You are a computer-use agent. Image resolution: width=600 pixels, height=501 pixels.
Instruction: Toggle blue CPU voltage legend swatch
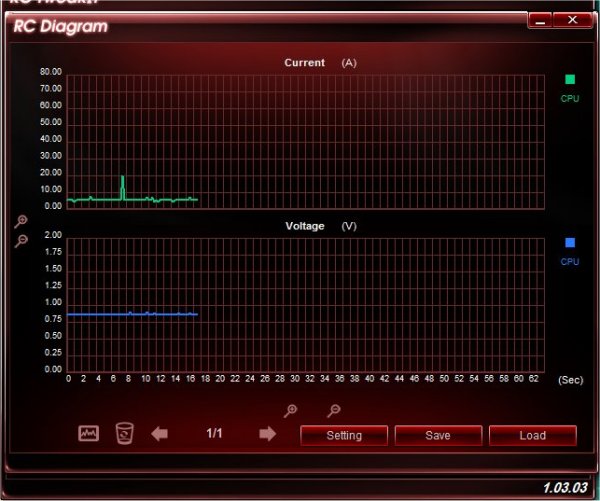pos(570,243)
